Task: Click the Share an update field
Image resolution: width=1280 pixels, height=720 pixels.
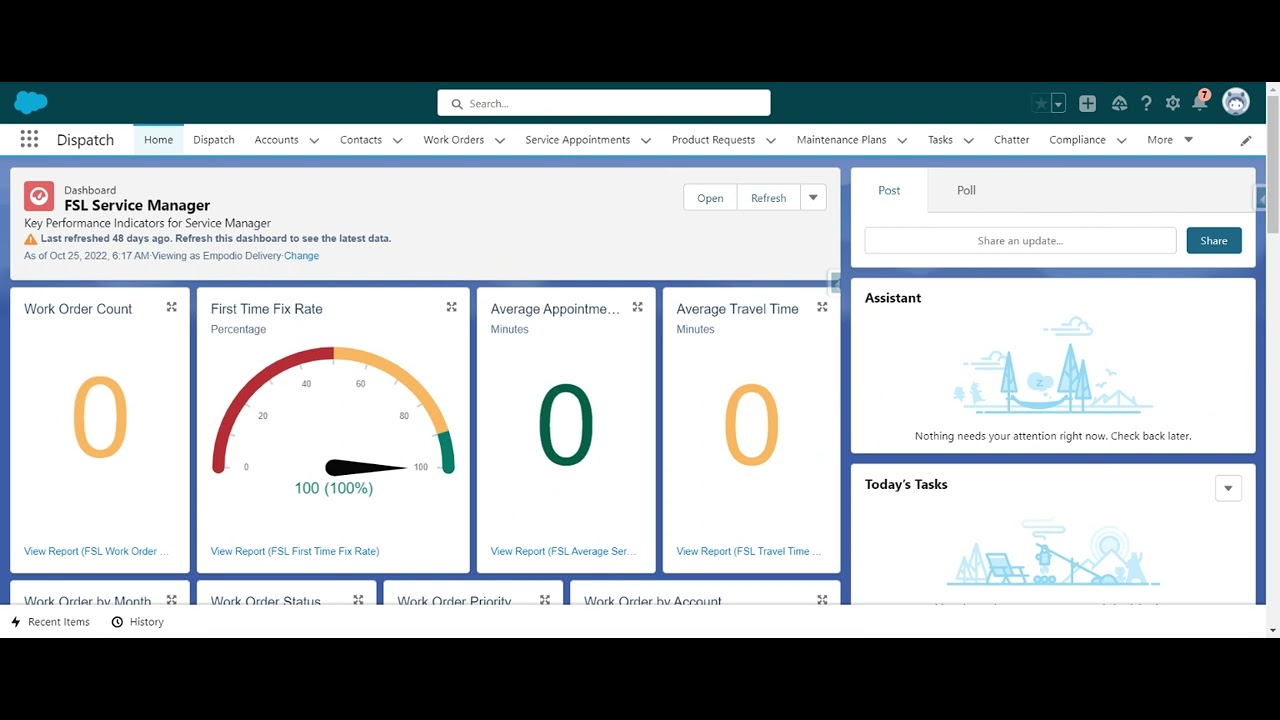Action: click(1020, 241)
